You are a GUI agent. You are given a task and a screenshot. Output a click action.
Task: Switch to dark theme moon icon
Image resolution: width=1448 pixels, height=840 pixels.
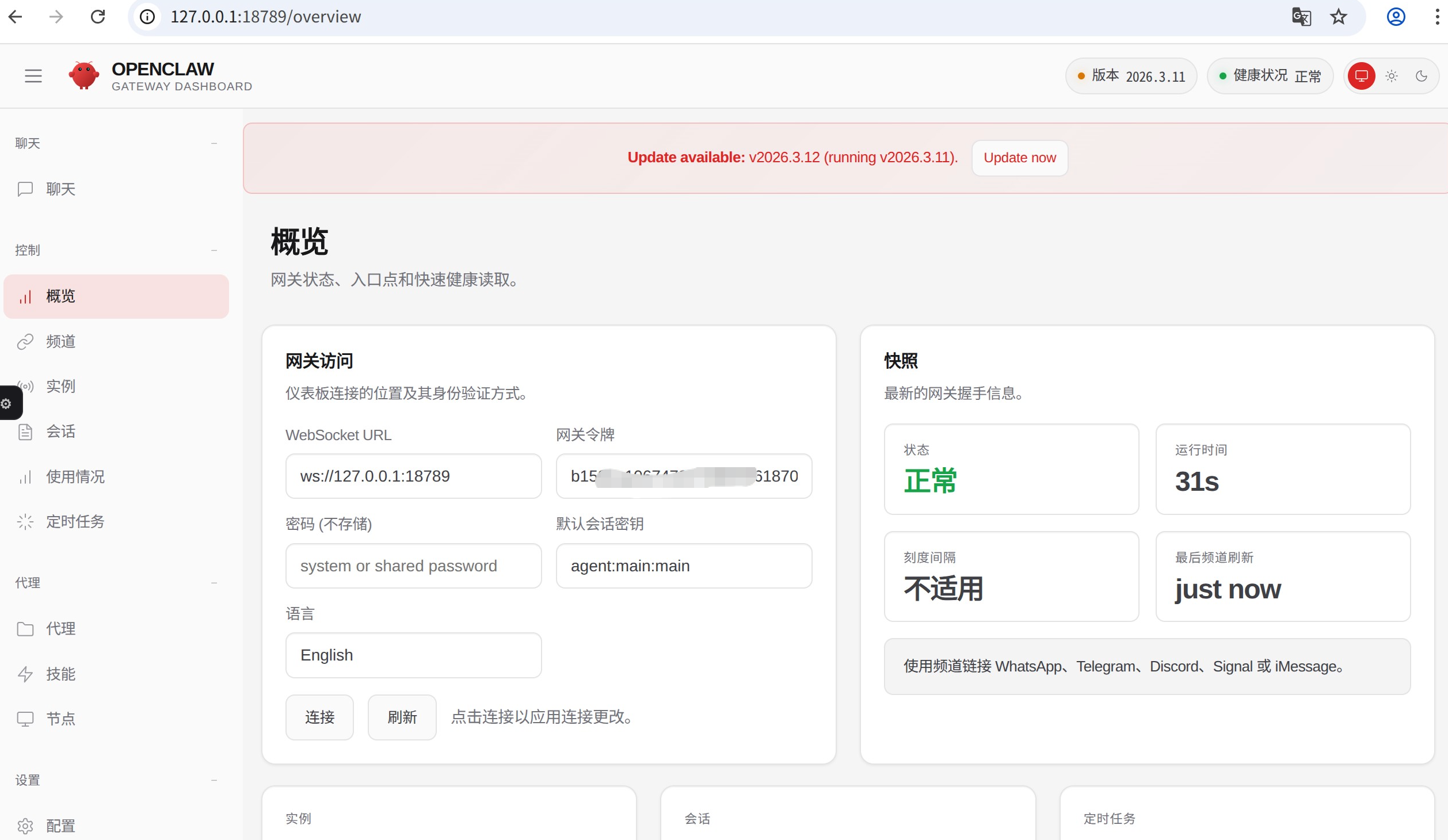pos(1422,76)
